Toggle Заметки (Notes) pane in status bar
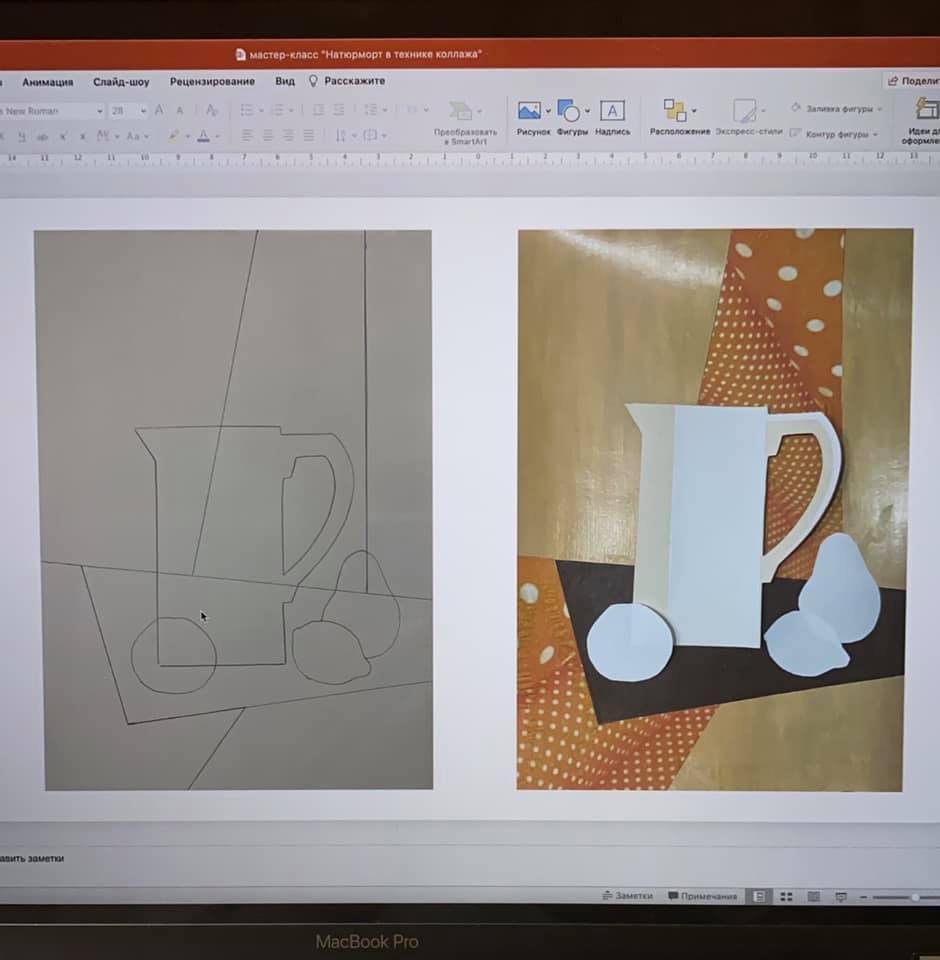The height and width of the screenshot is (960, 940). pos(627,896)
